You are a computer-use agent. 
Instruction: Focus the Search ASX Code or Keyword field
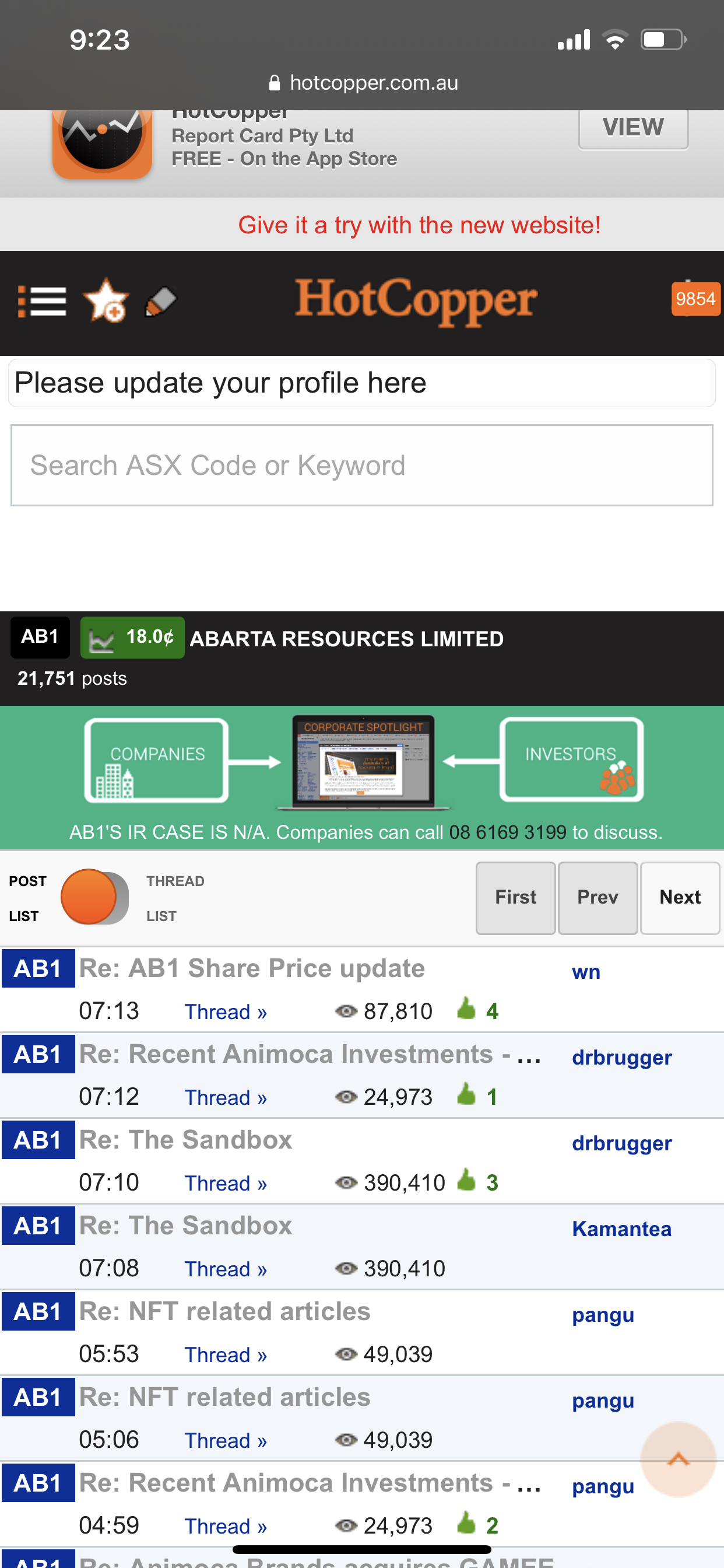(362, 465)
